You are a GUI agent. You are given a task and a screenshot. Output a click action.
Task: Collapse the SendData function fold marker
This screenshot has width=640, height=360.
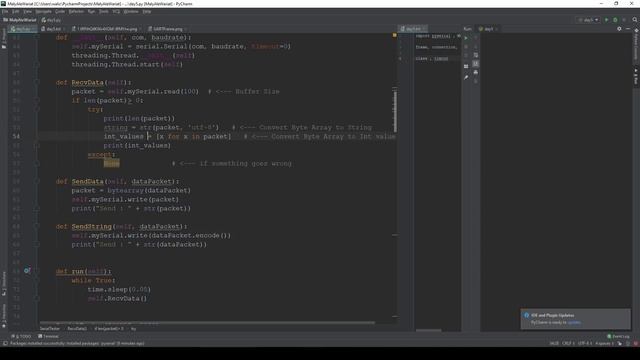pos(37,181)
